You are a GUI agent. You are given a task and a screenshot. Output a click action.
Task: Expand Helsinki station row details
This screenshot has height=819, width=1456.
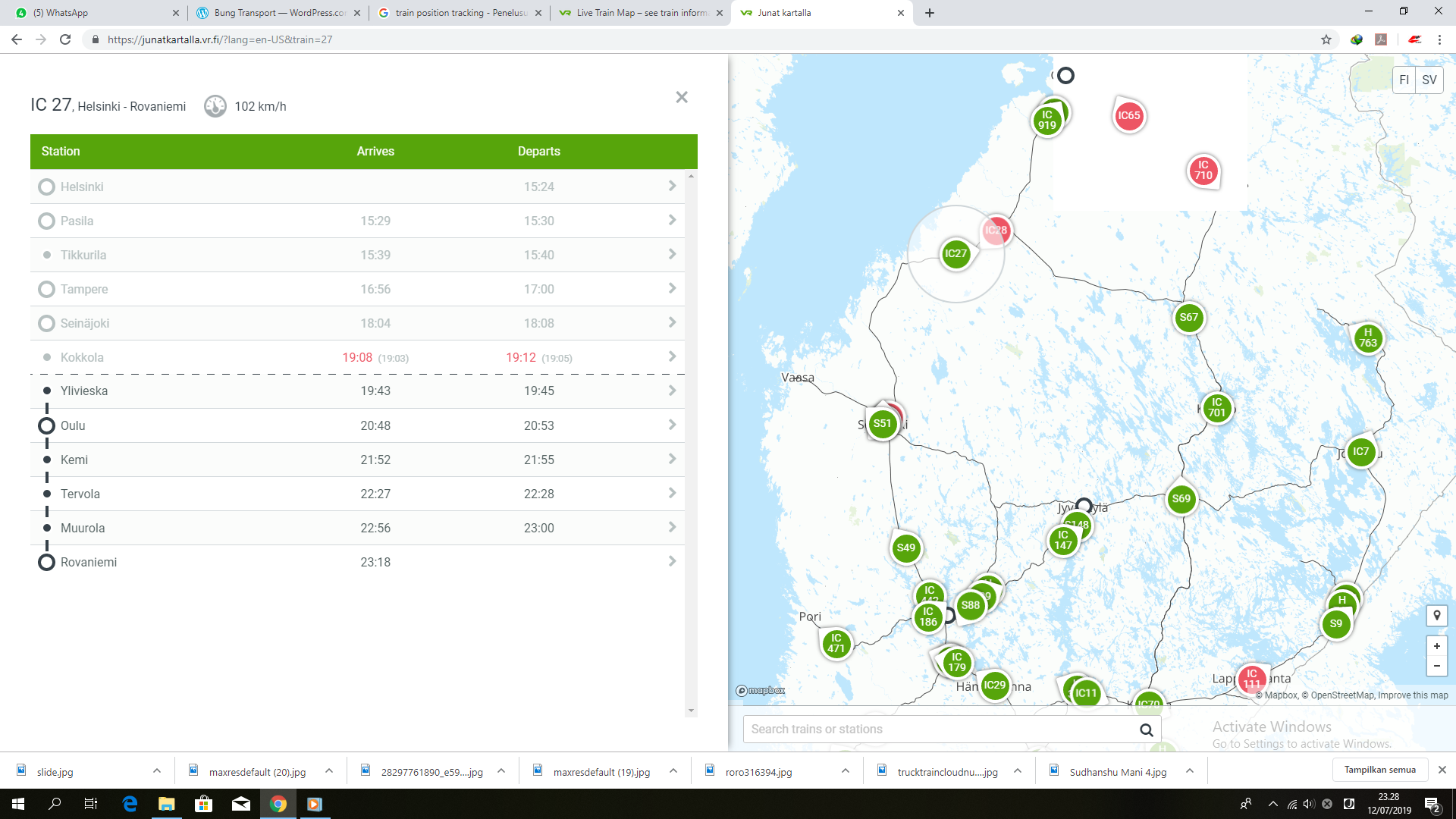click(x=673, y=186)
